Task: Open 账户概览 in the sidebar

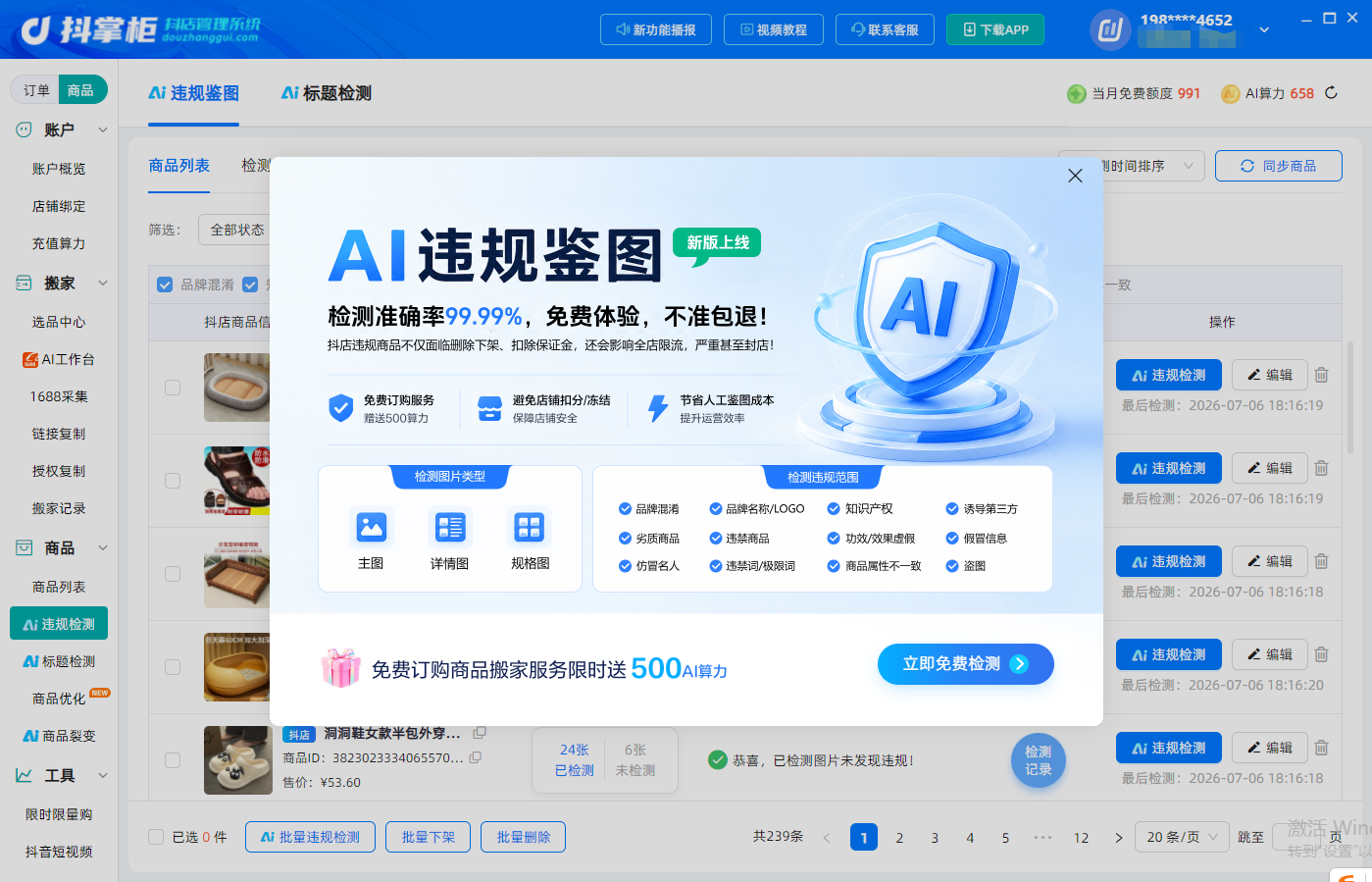Action: tap(59, 169)
